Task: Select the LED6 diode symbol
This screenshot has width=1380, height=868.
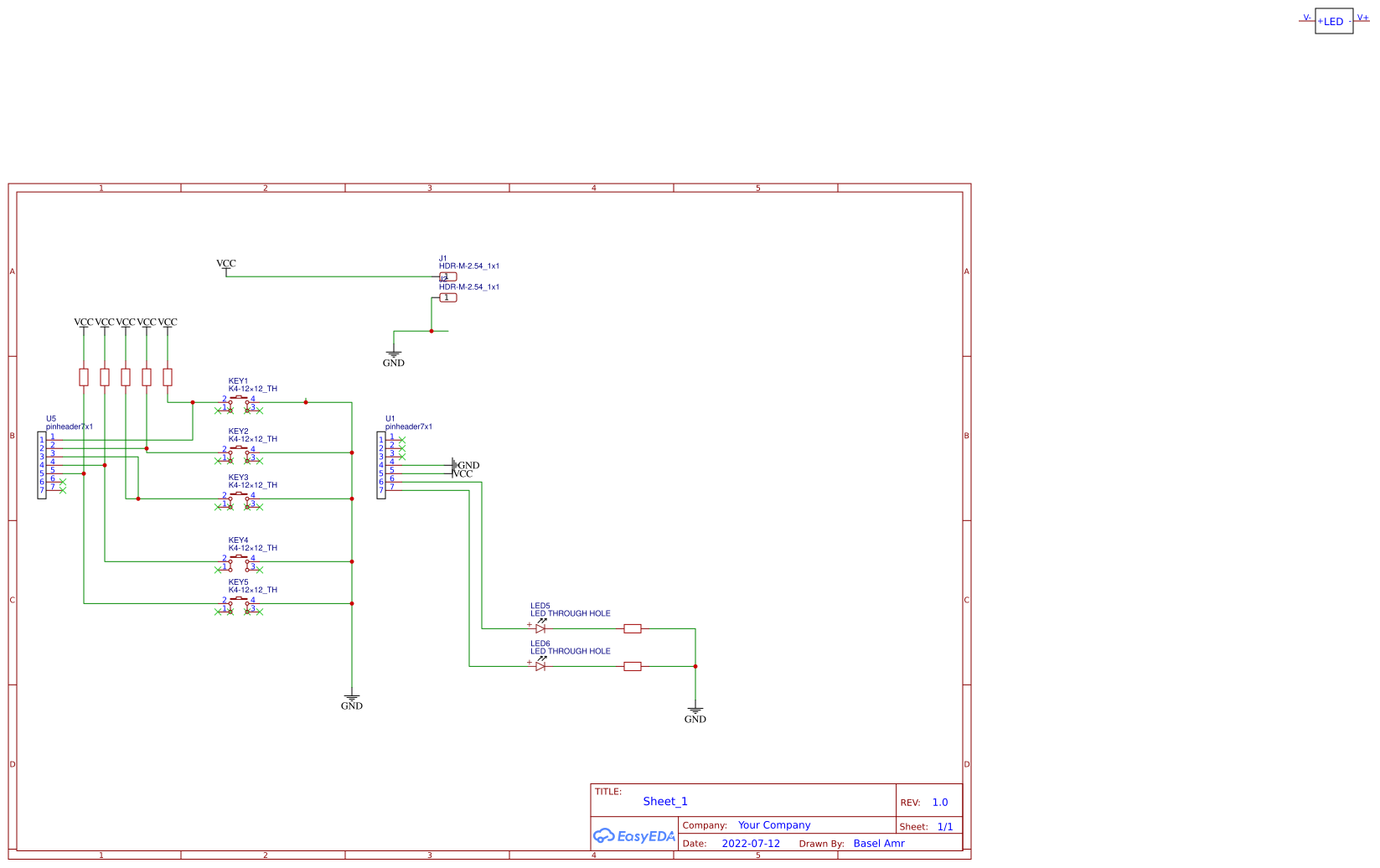Action: (x=540, y=666)
